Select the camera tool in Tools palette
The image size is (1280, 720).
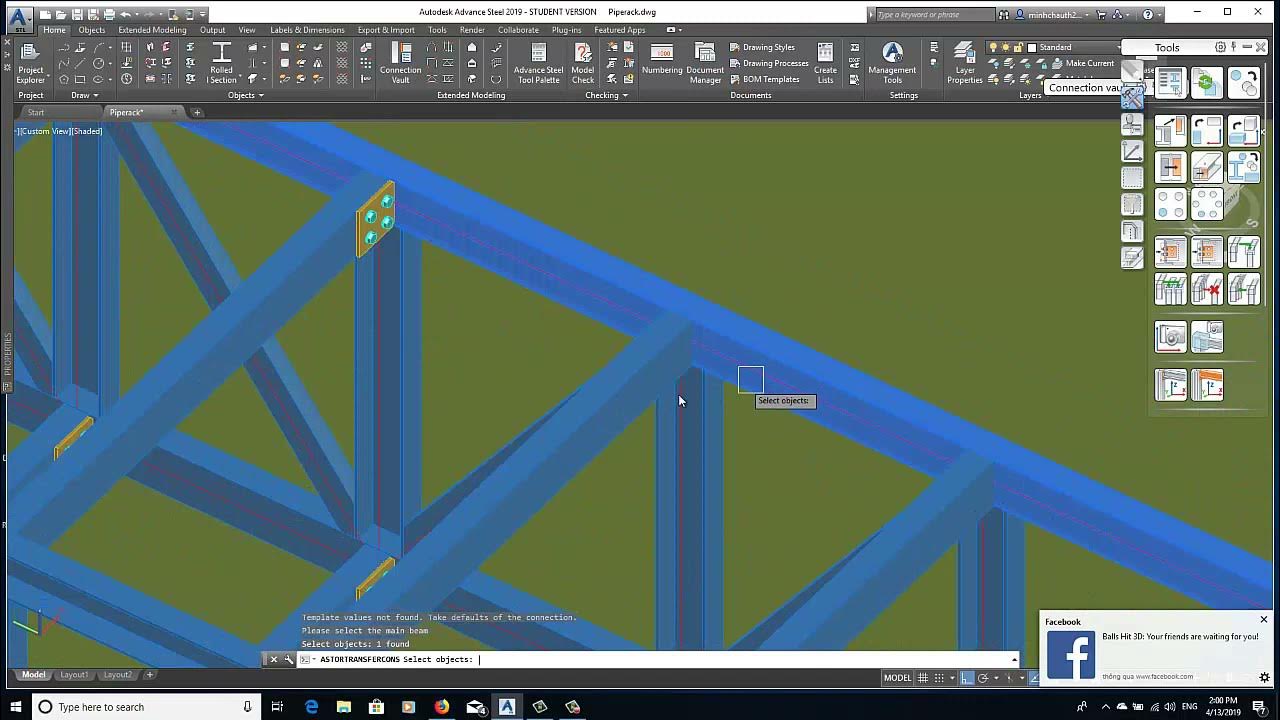pyautogui.click(x=1170, y=337)
